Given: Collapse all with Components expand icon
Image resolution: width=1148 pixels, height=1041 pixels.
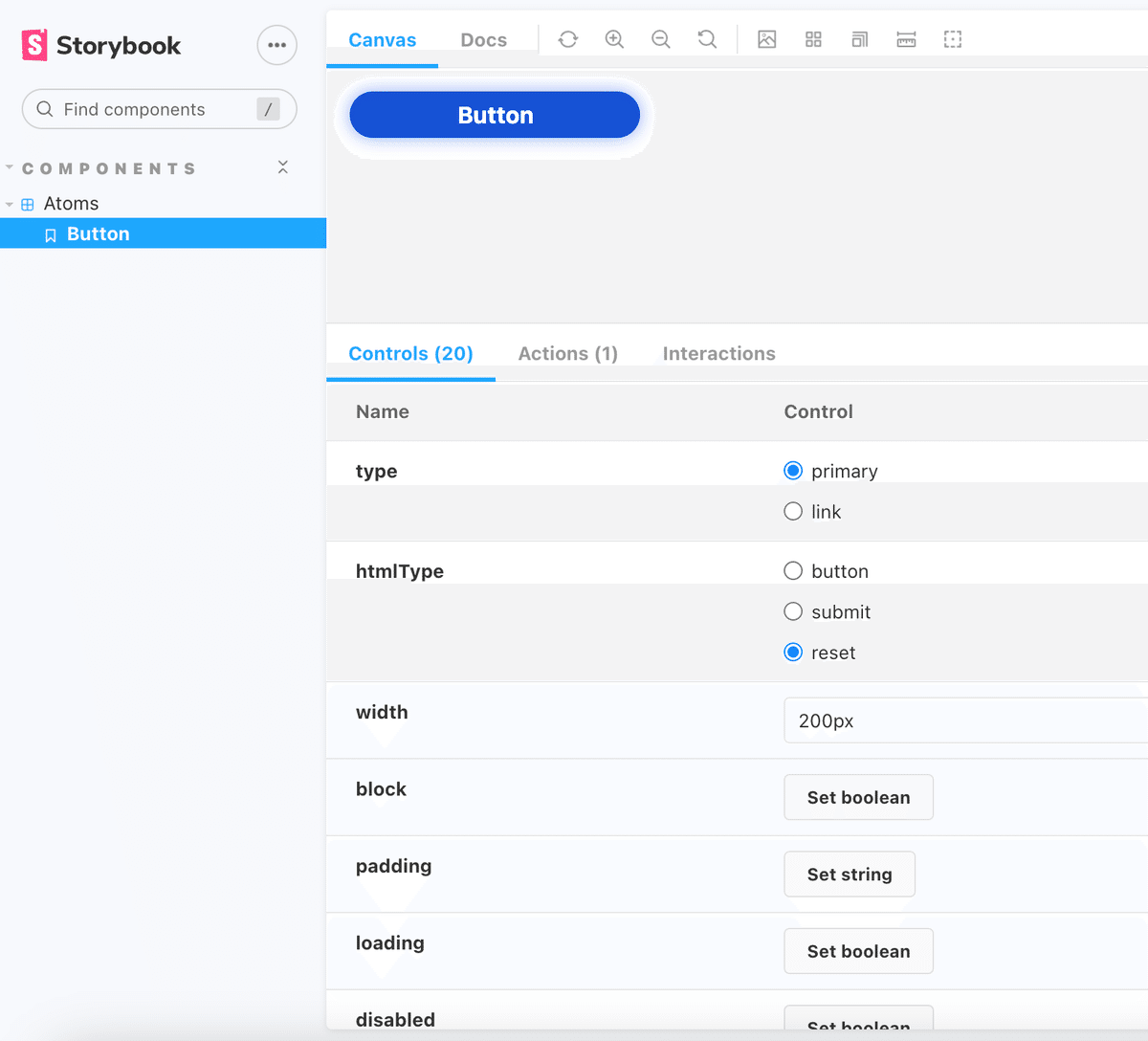Looking at the screenshot, I should 283,167.
